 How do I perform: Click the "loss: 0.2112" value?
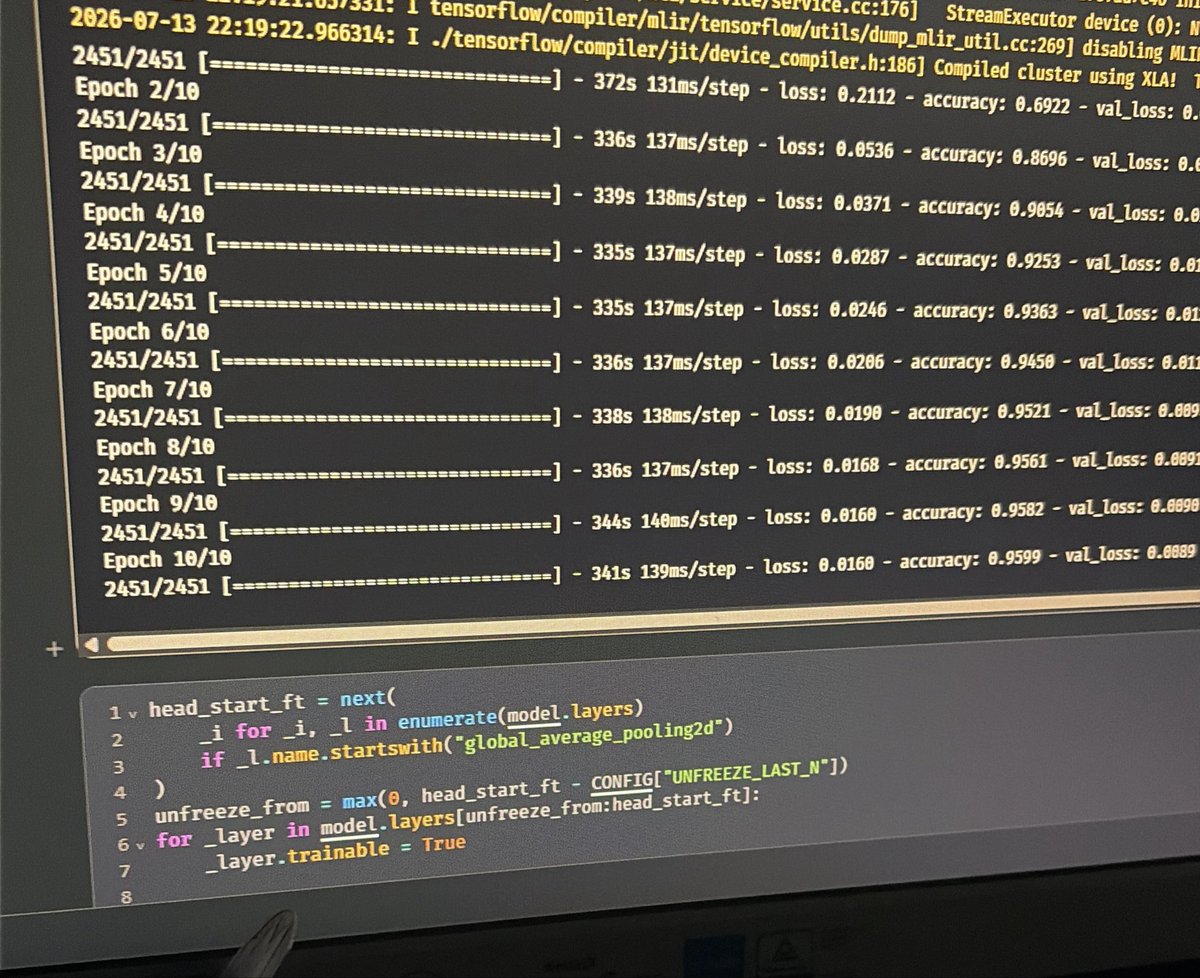[838, 97]
